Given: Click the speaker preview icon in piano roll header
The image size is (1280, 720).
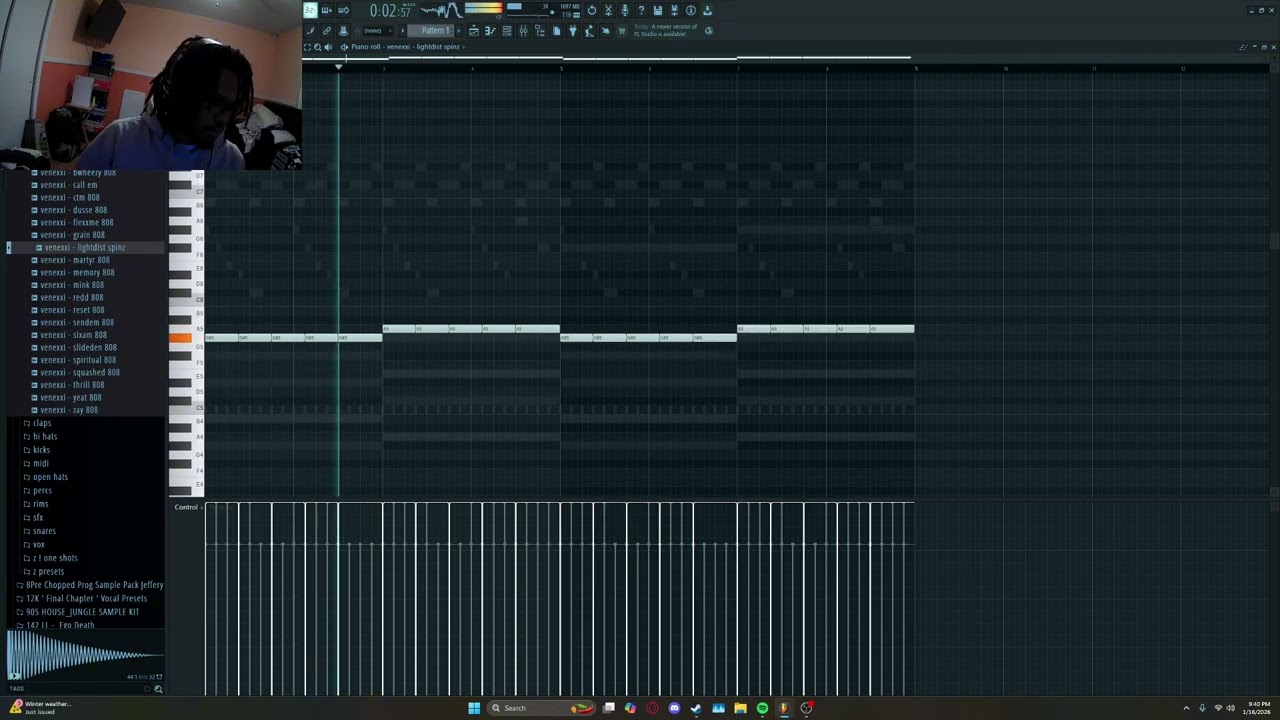Looking at the screenshot, I should pos(328,47).
